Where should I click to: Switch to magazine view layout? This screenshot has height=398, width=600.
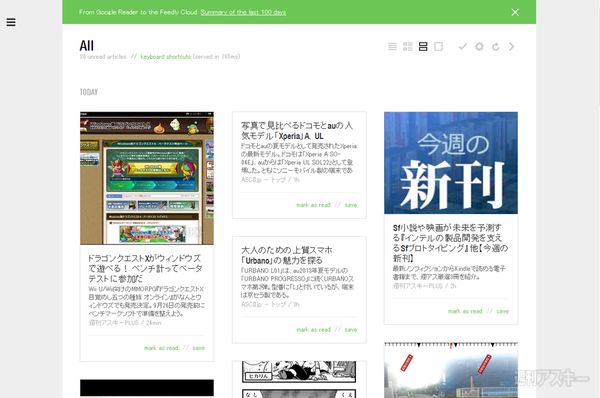point(408,47)
